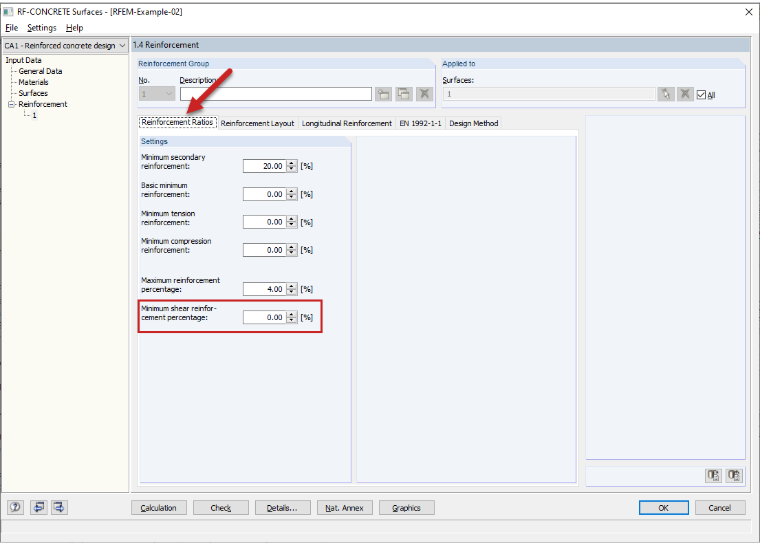The image size is (760, 545).
Task: Switch to Design Method tab
Action: pos(474,123)
